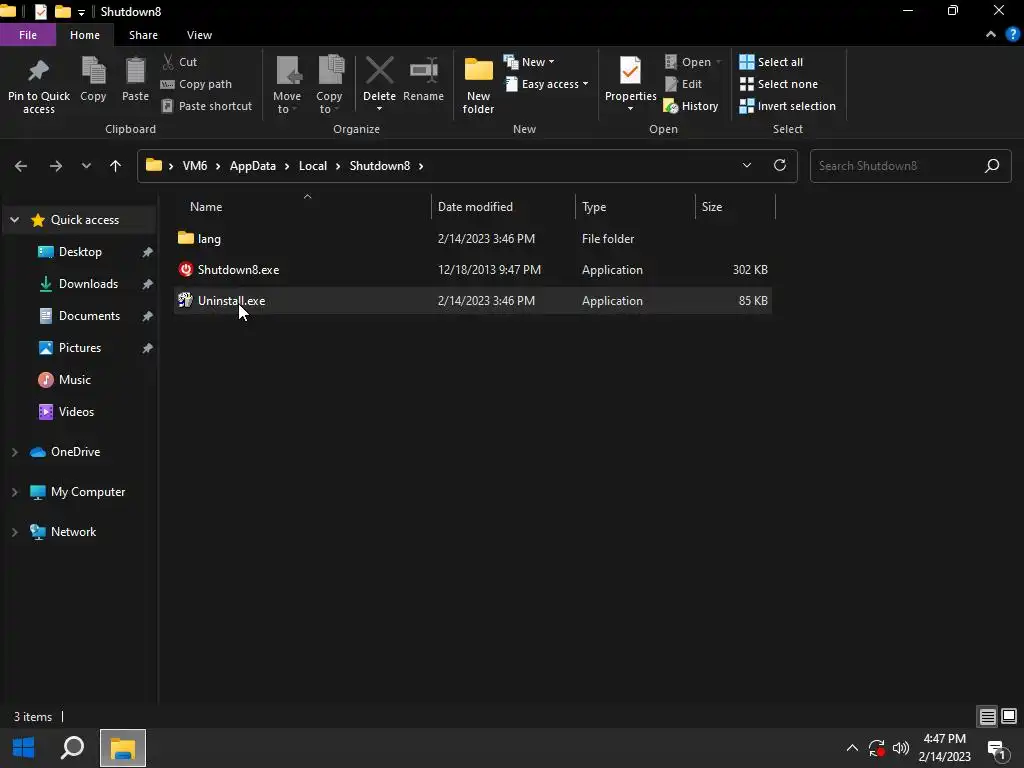Open the Help question mark icon
1024x768 pixels.
(x=1013, y=35)
